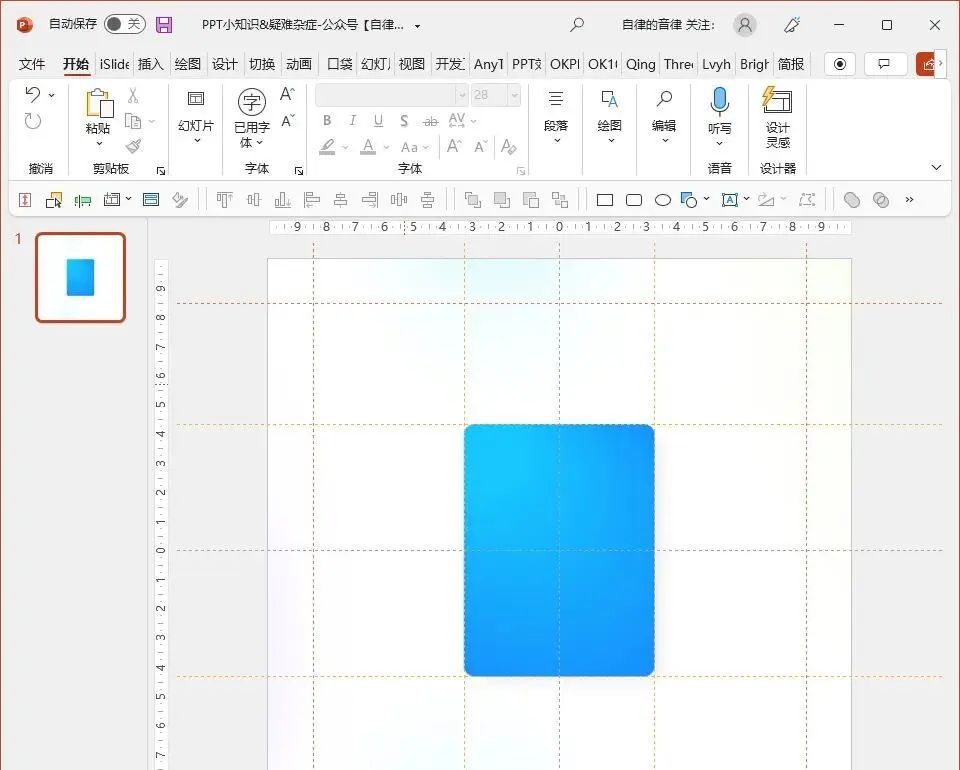The width and height of the screenshot is (960, 770).
Task: Switch to the iSlide tab
Action: point(114,64)
